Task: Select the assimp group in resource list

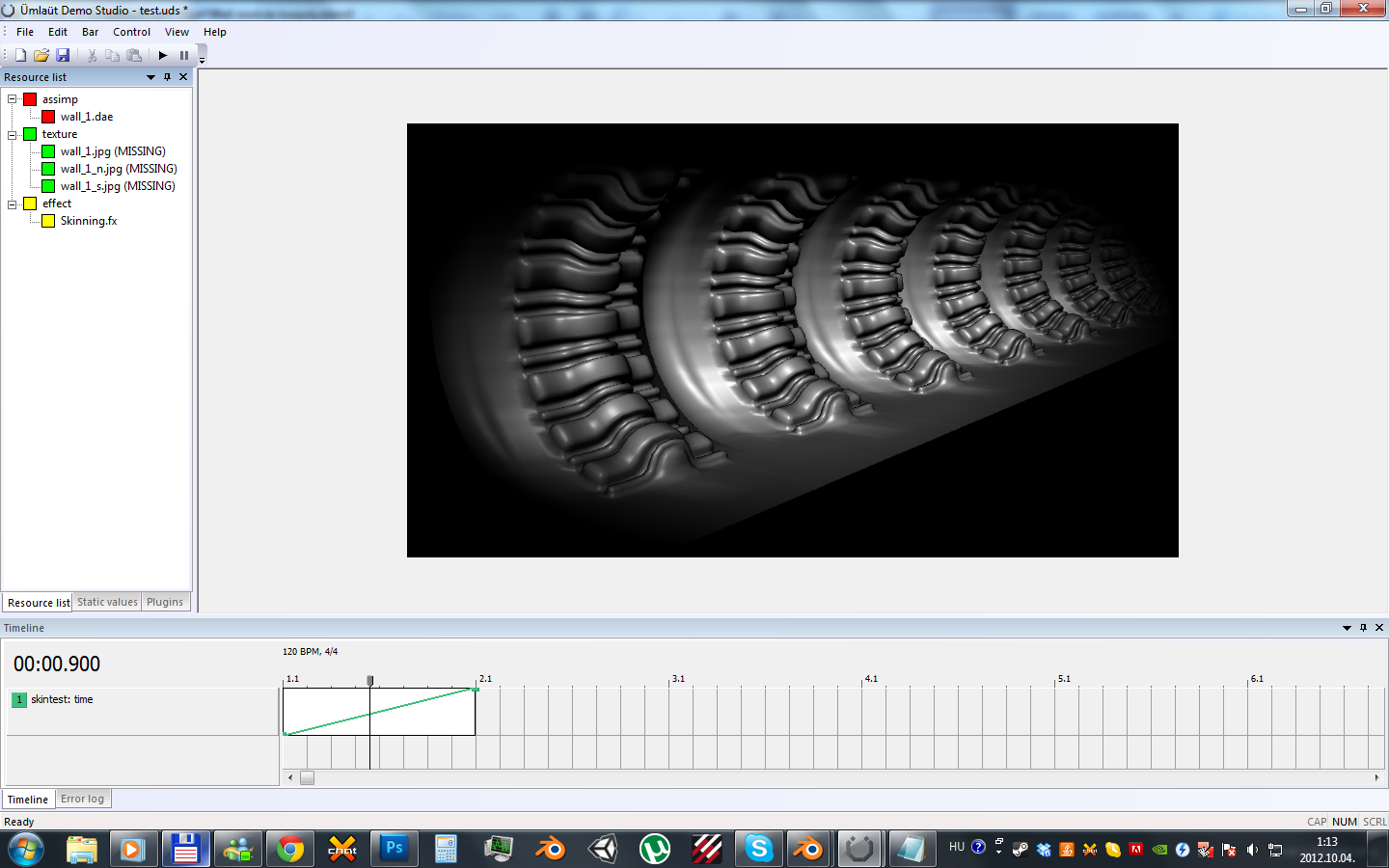Action: click(60, 99)
